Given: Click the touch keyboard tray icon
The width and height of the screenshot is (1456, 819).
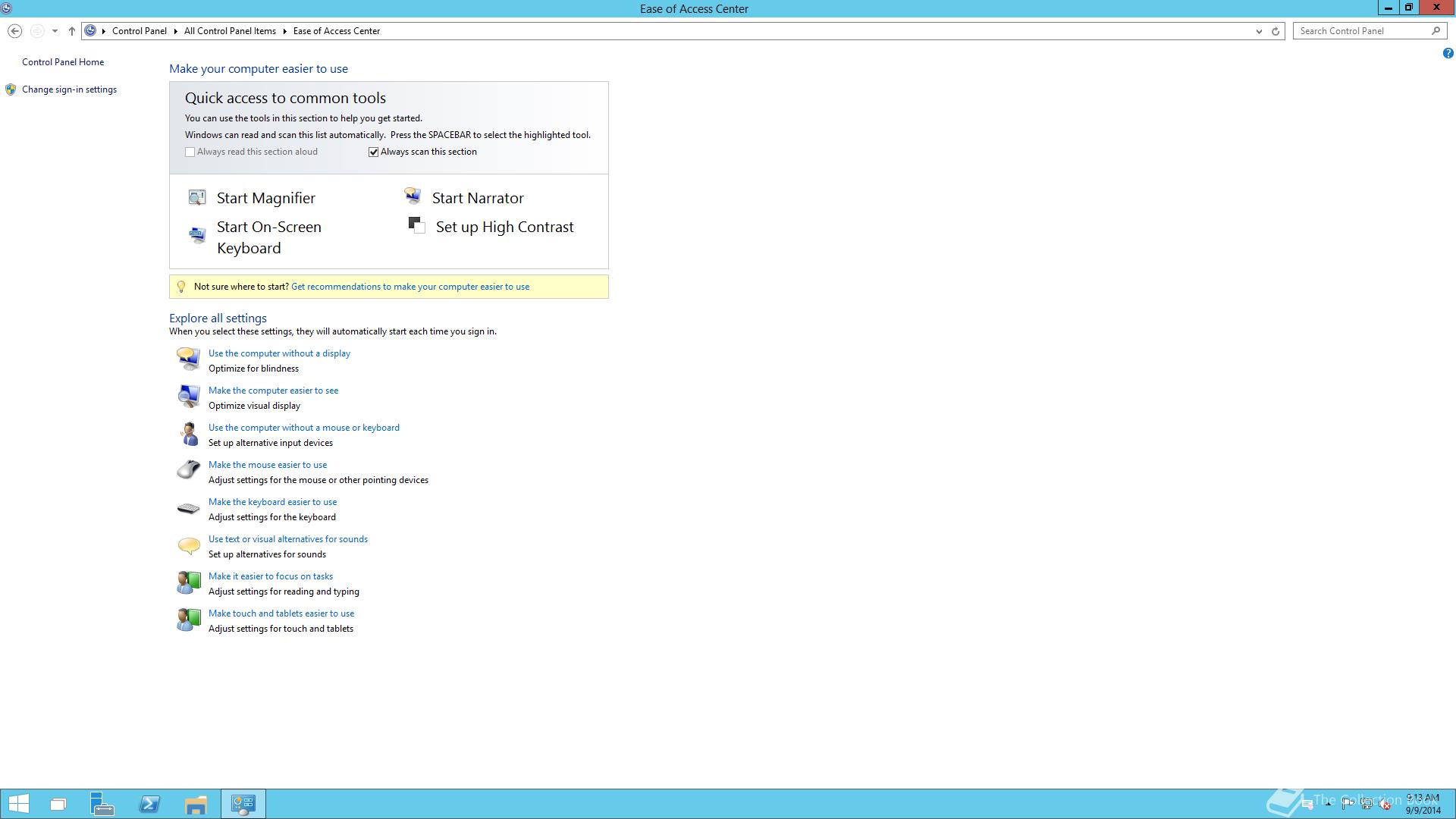Looking at the screenshot, I should point(1307,805).
